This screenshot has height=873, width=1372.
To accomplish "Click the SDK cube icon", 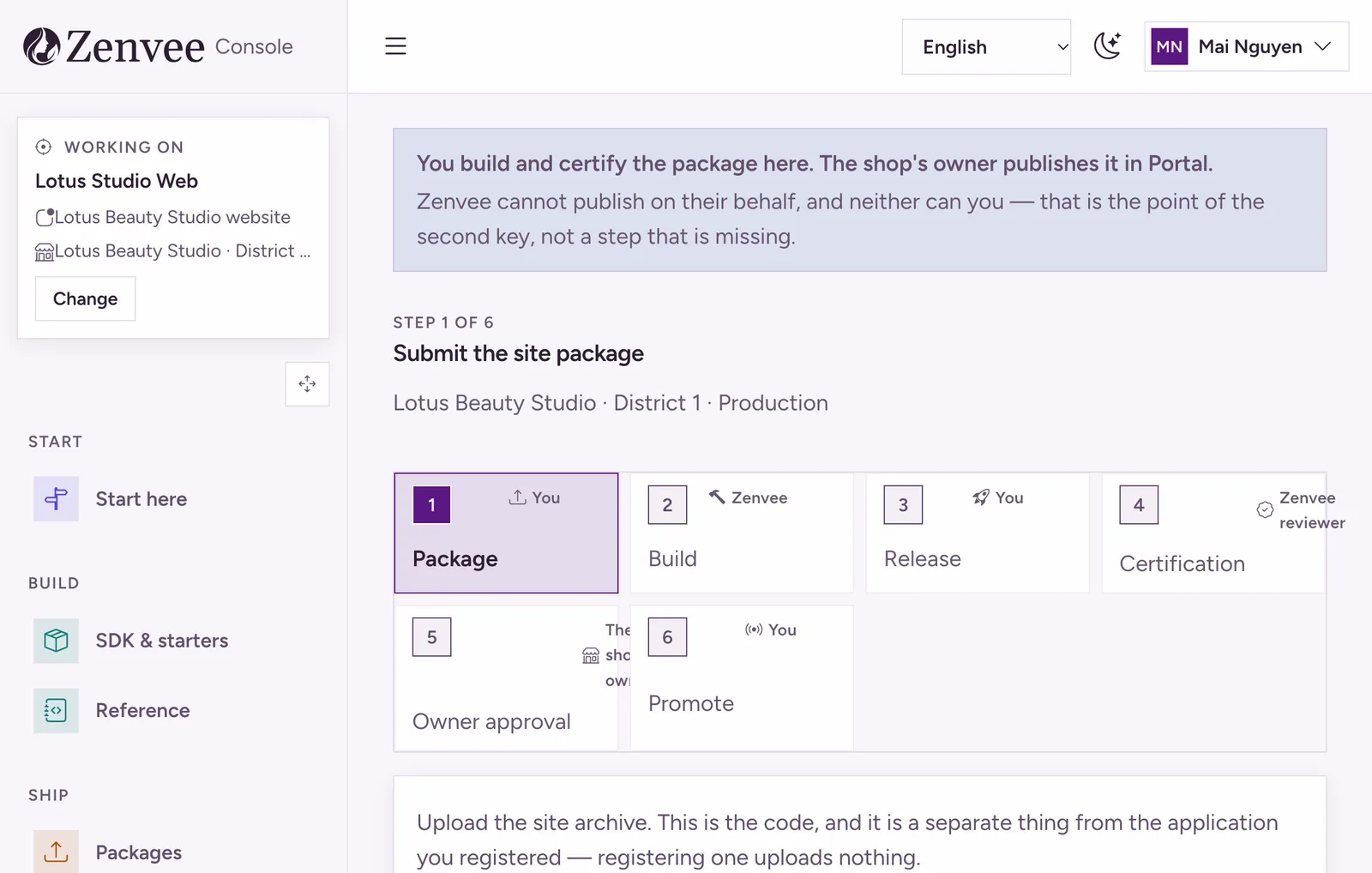I will [56, 641].
